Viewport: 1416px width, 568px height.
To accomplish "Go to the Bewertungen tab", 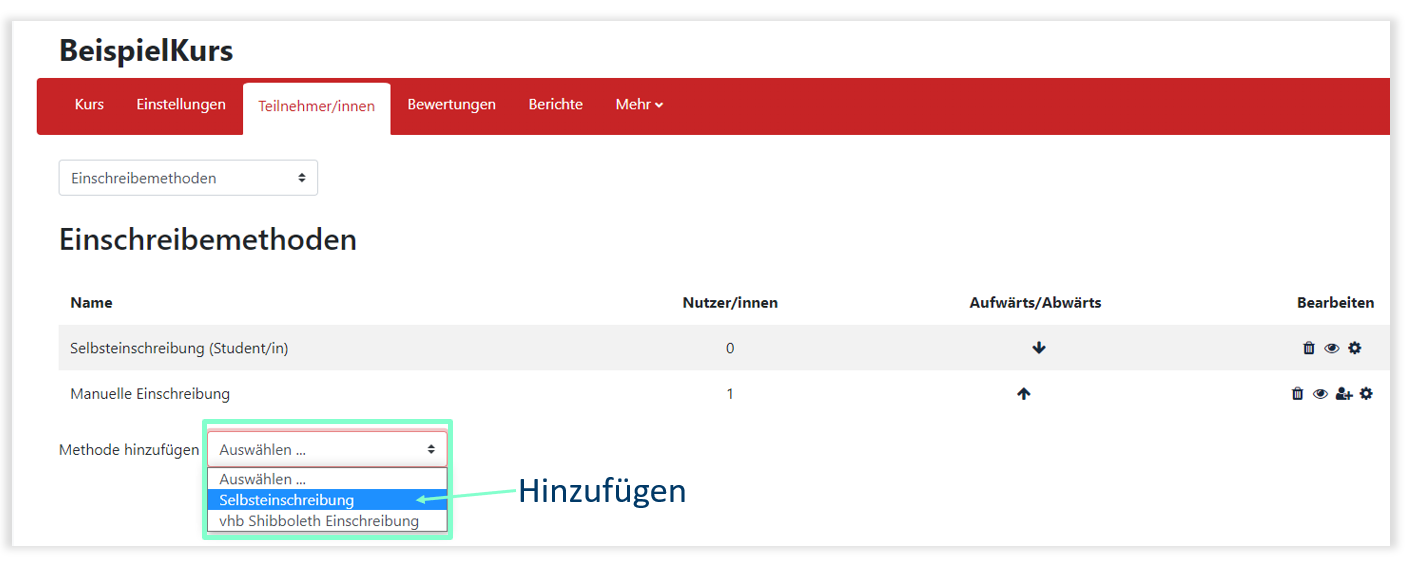I will click(x=451, y=105).
